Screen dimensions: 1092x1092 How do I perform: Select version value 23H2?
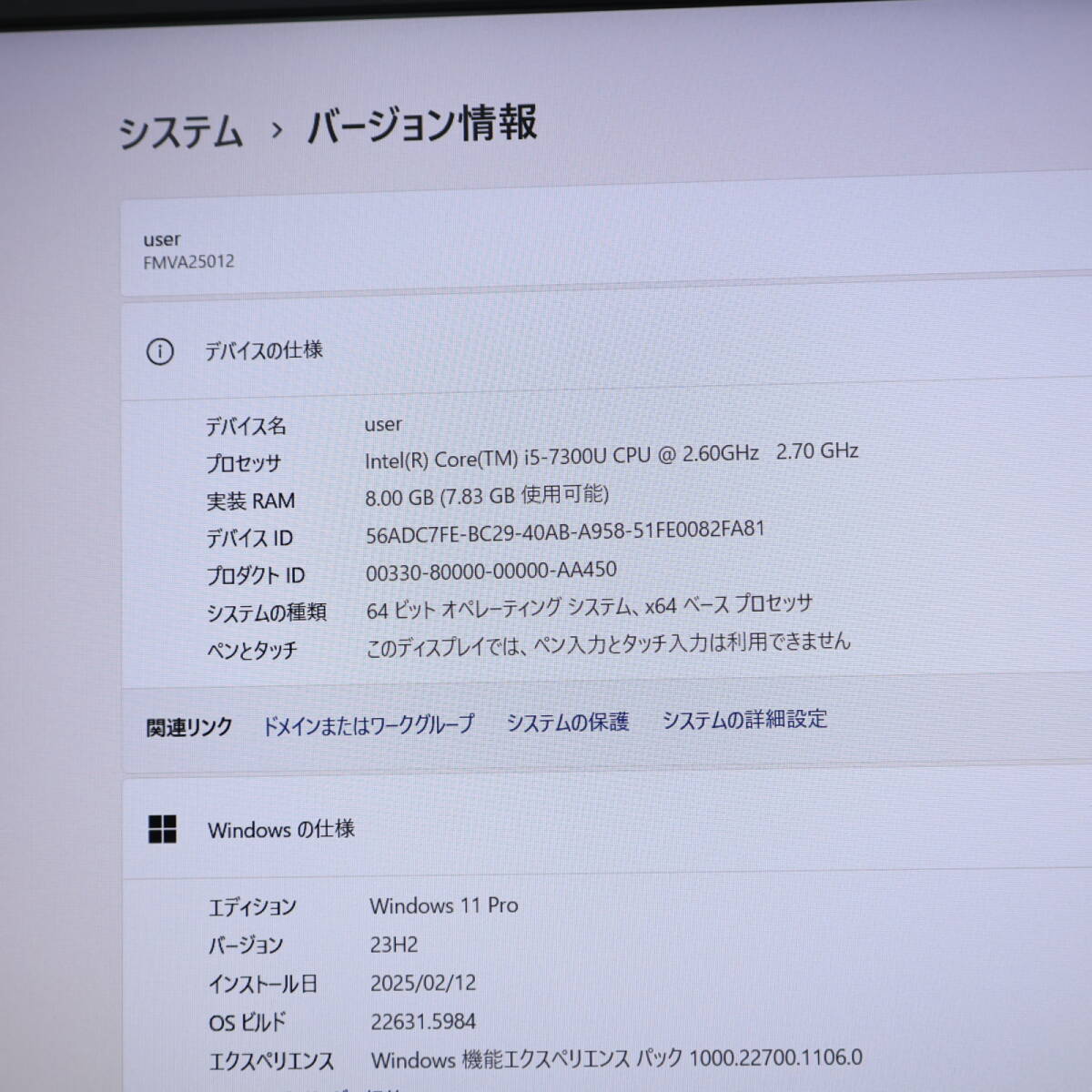point(394,945)
